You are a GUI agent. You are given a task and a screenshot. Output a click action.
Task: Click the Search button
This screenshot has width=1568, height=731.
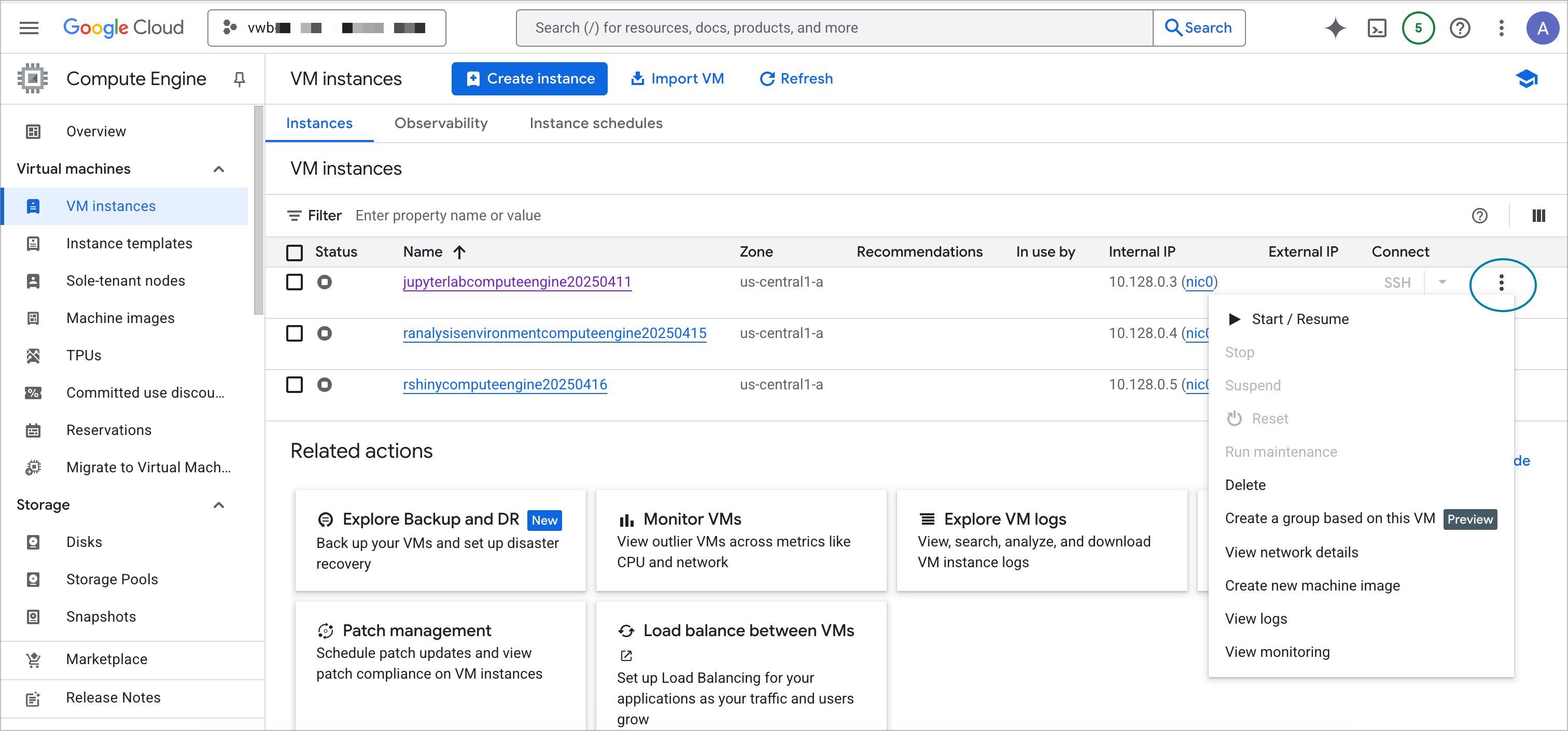tap(1198, 27)
